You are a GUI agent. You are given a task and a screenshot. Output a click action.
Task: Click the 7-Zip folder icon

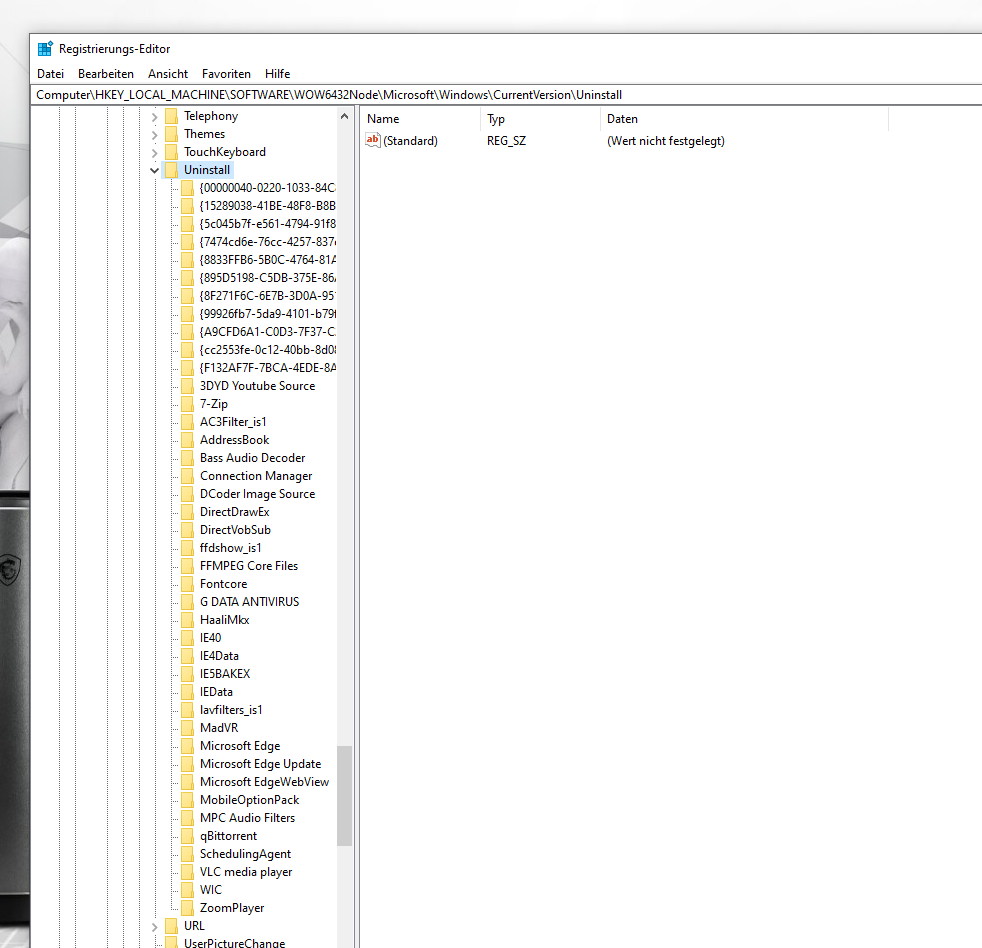click(x=187, y=404)
